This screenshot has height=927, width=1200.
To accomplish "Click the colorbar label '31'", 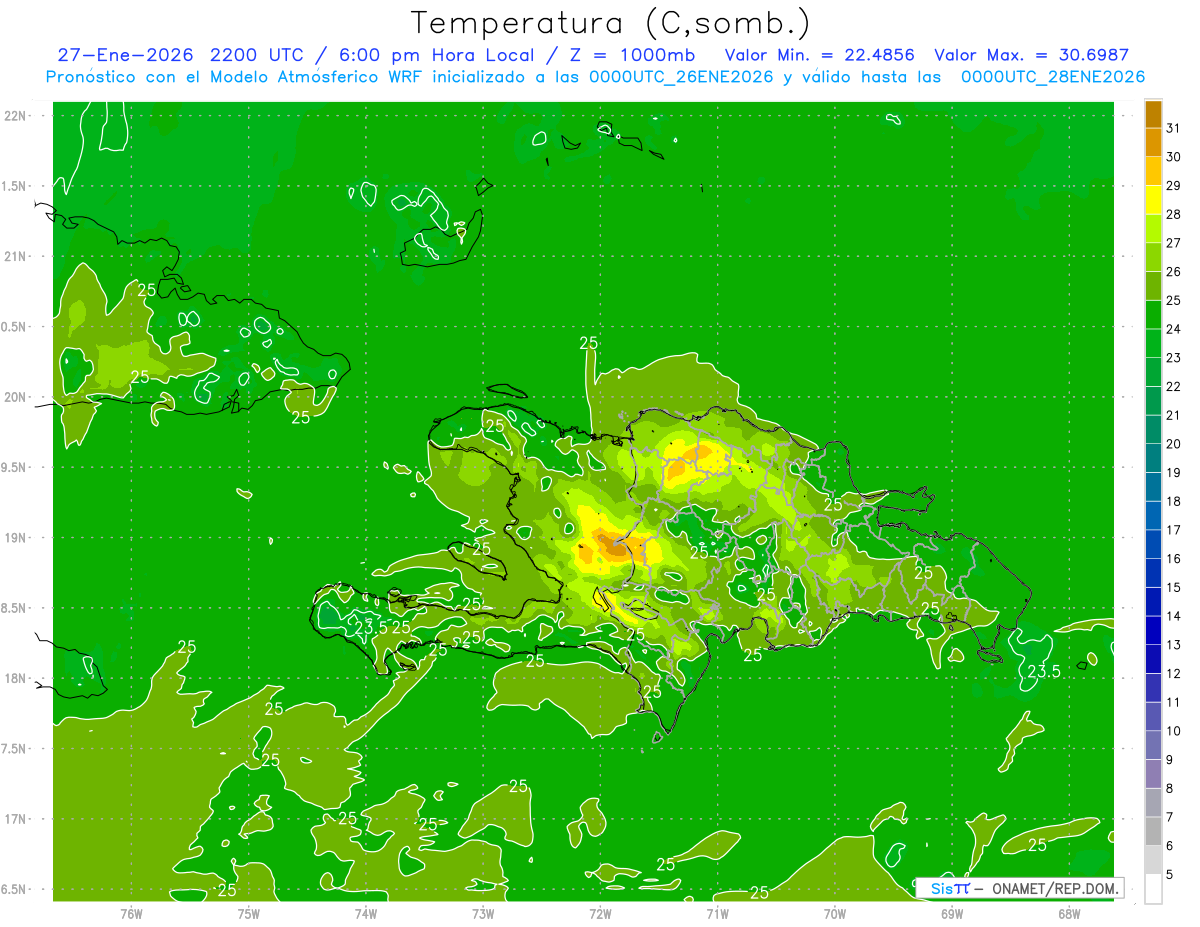I will pos(1174,128).
